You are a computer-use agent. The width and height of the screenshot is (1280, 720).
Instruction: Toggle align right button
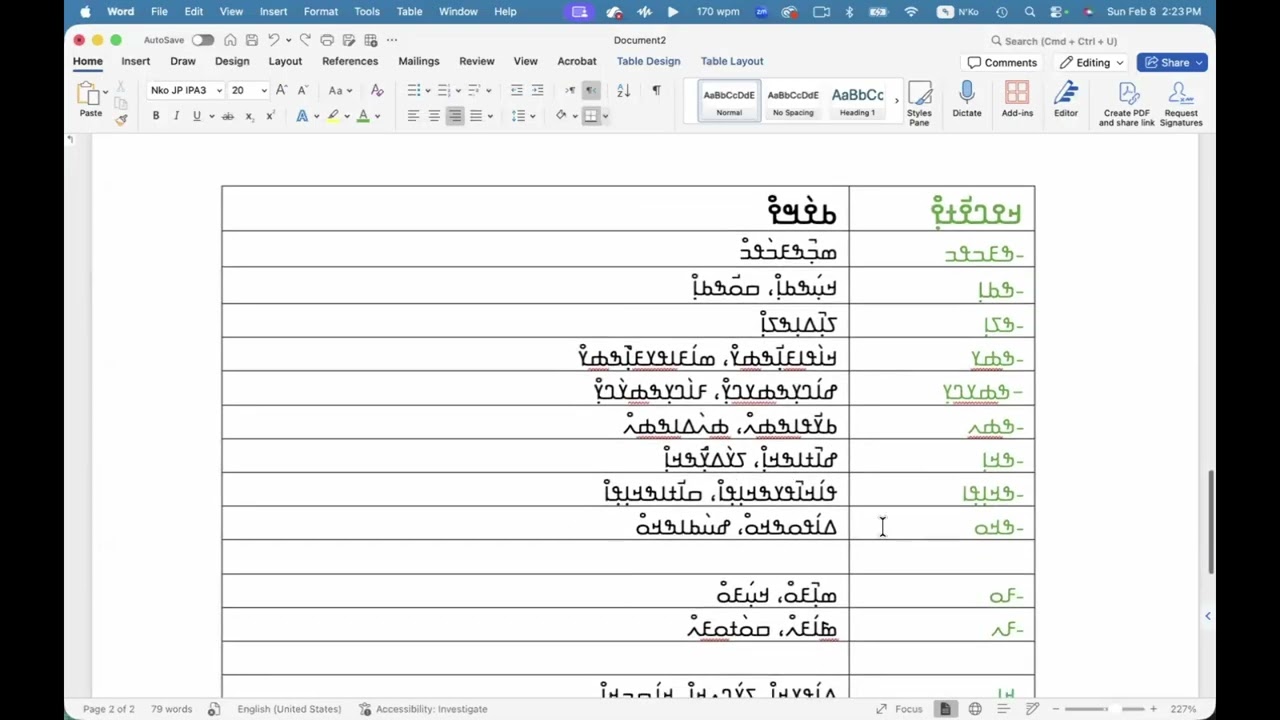455,116
